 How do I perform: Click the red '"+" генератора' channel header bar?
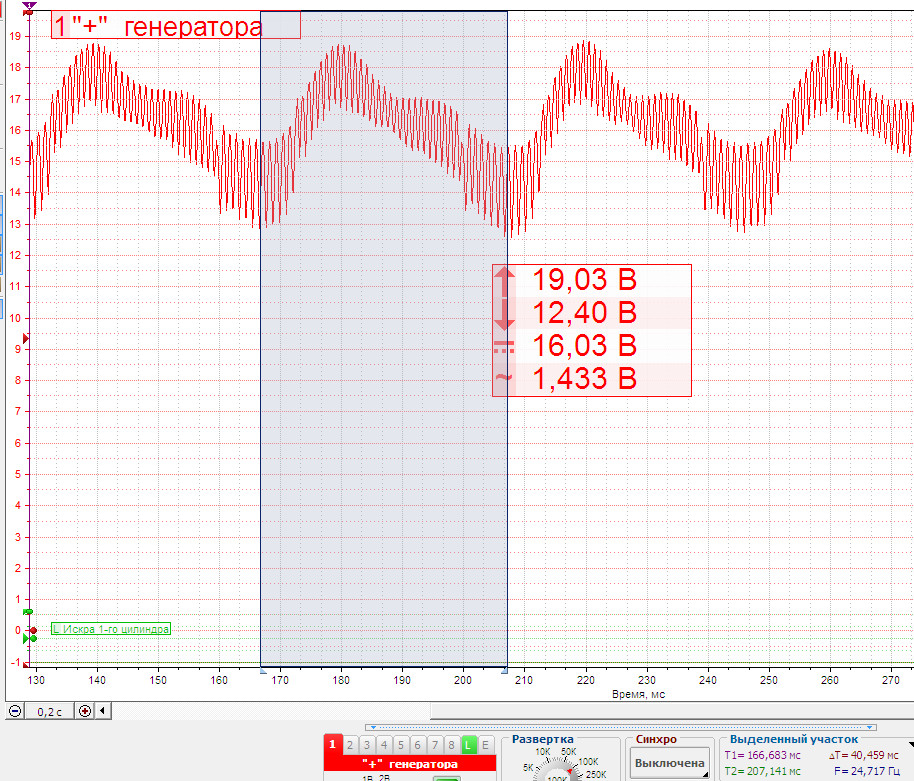[x=410, y=764]
